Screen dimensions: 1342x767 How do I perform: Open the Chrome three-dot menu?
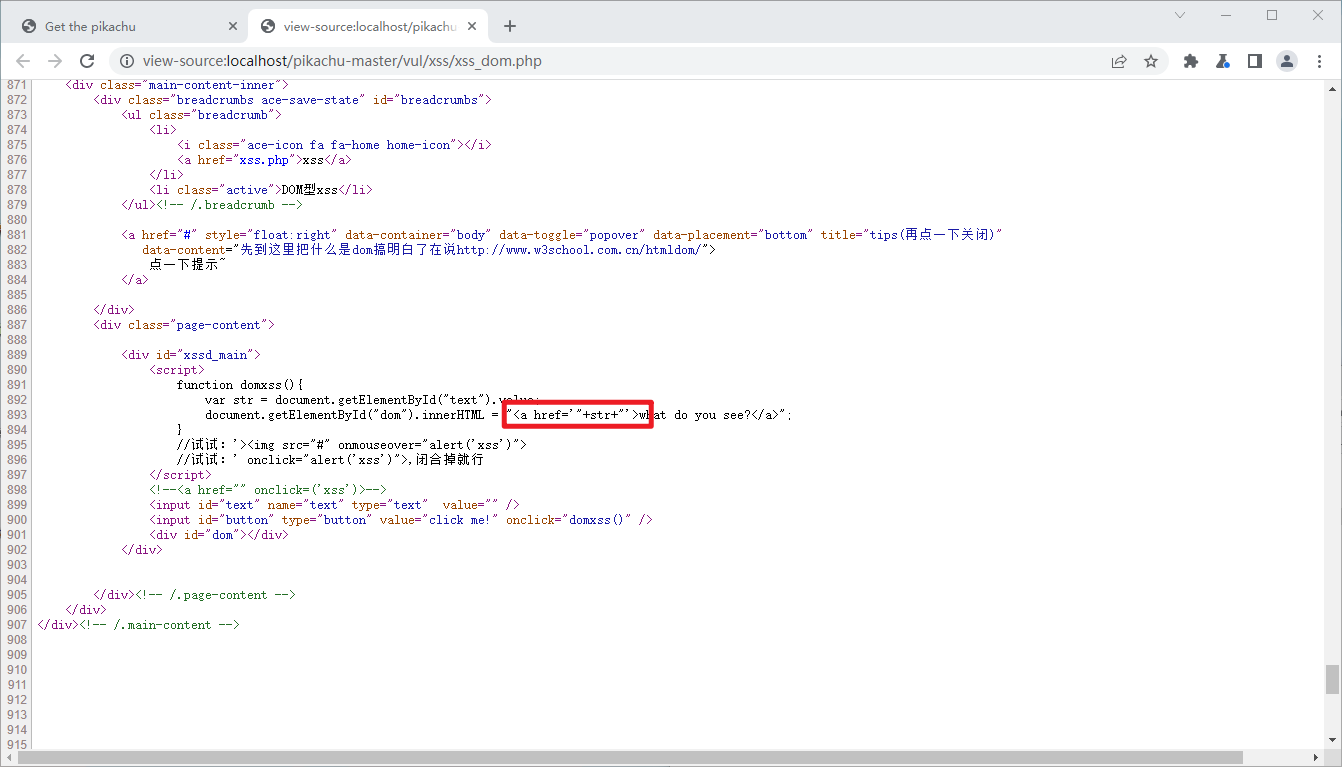click(x=1319, y=61)
